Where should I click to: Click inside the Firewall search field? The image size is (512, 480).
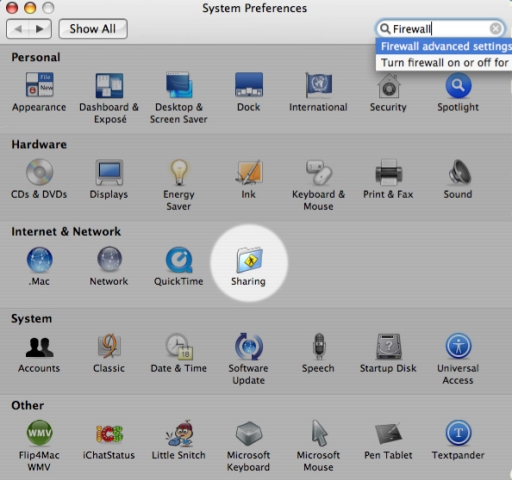point(440,29)
